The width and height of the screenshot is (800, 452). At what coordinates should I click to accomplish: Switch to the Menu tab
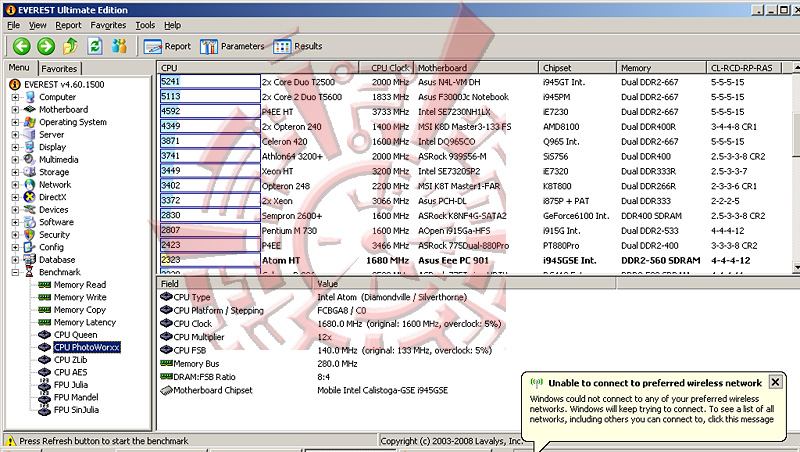click(19, 67)
